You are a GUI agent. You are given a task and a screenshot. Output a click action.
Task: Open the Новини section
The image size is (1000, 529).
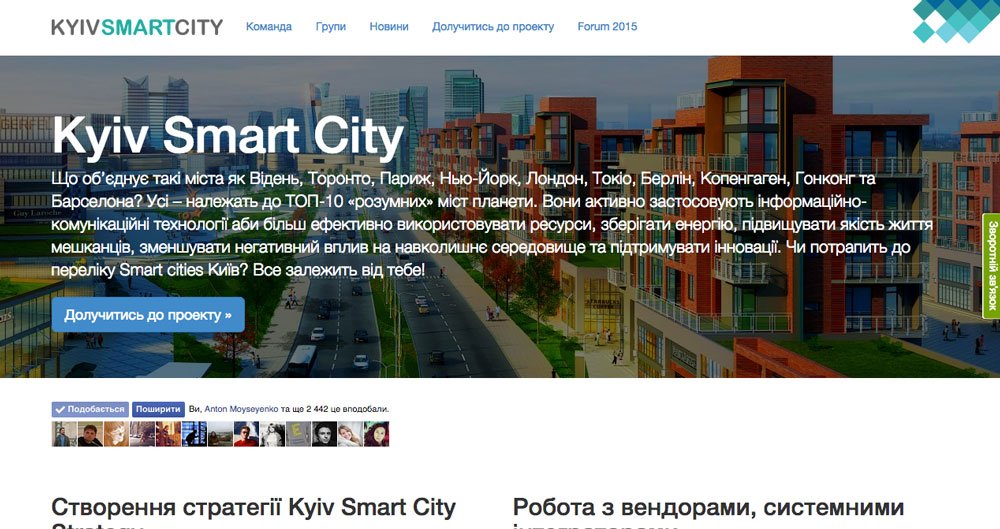pyautogui.click(x=388, y=27)
